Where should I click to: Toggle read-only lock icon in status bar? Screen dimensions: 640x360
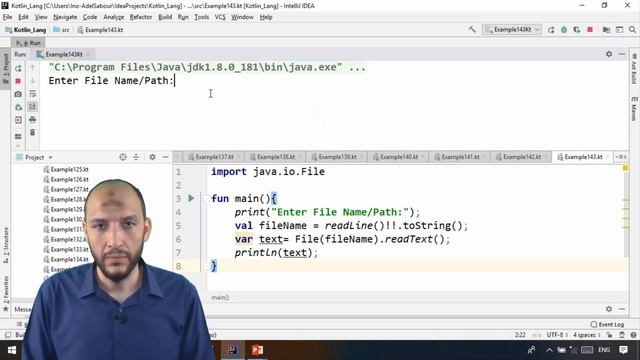point(609,335)
